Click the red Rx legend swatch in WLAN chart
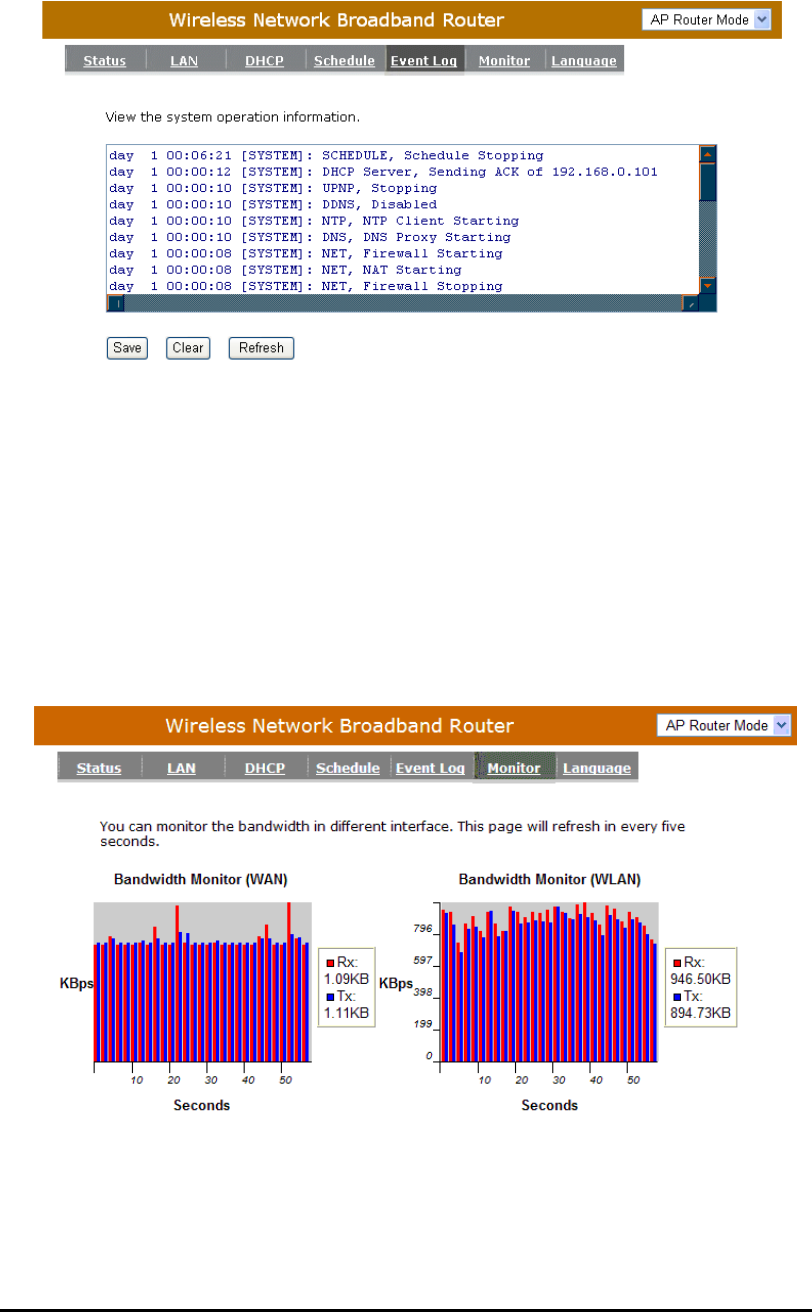The height and width of the screenshot is (1312, 812). (x=676, y=962)
